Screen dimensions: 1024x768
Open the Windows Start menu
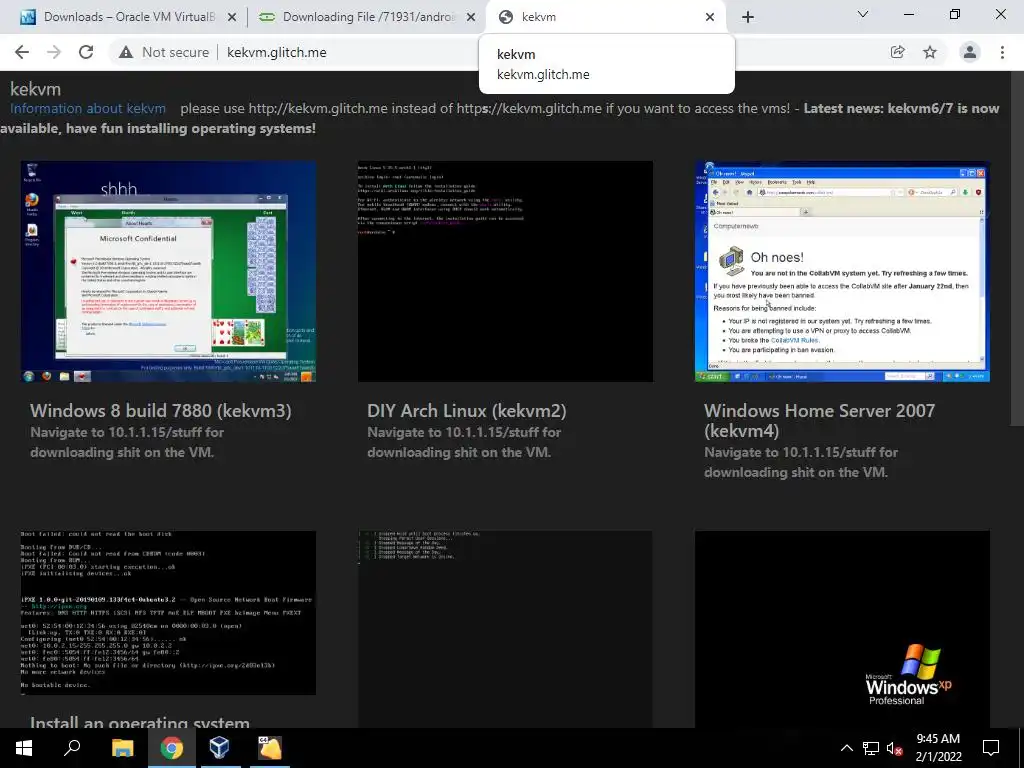point(24,748)
